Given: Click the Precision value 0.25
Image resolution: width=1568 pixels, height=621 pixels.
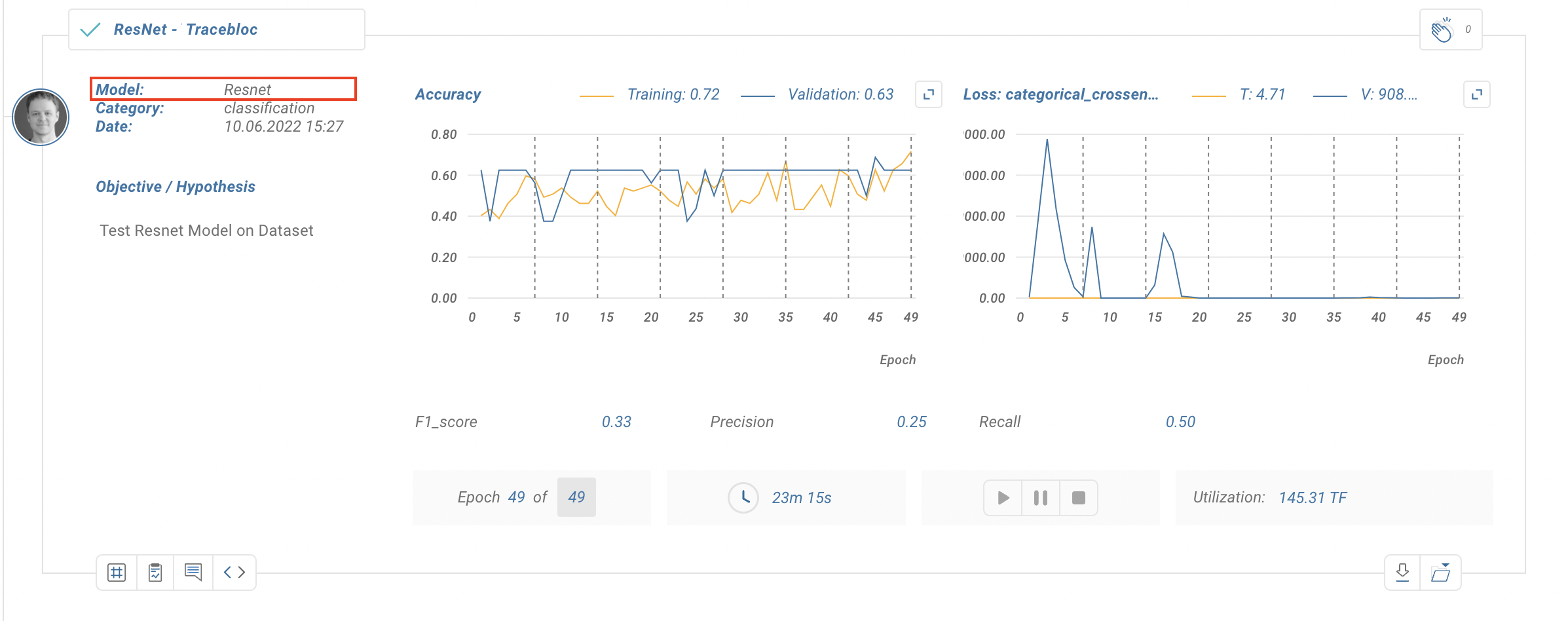Looking at the screenshot, I should (x=912, y=422).
